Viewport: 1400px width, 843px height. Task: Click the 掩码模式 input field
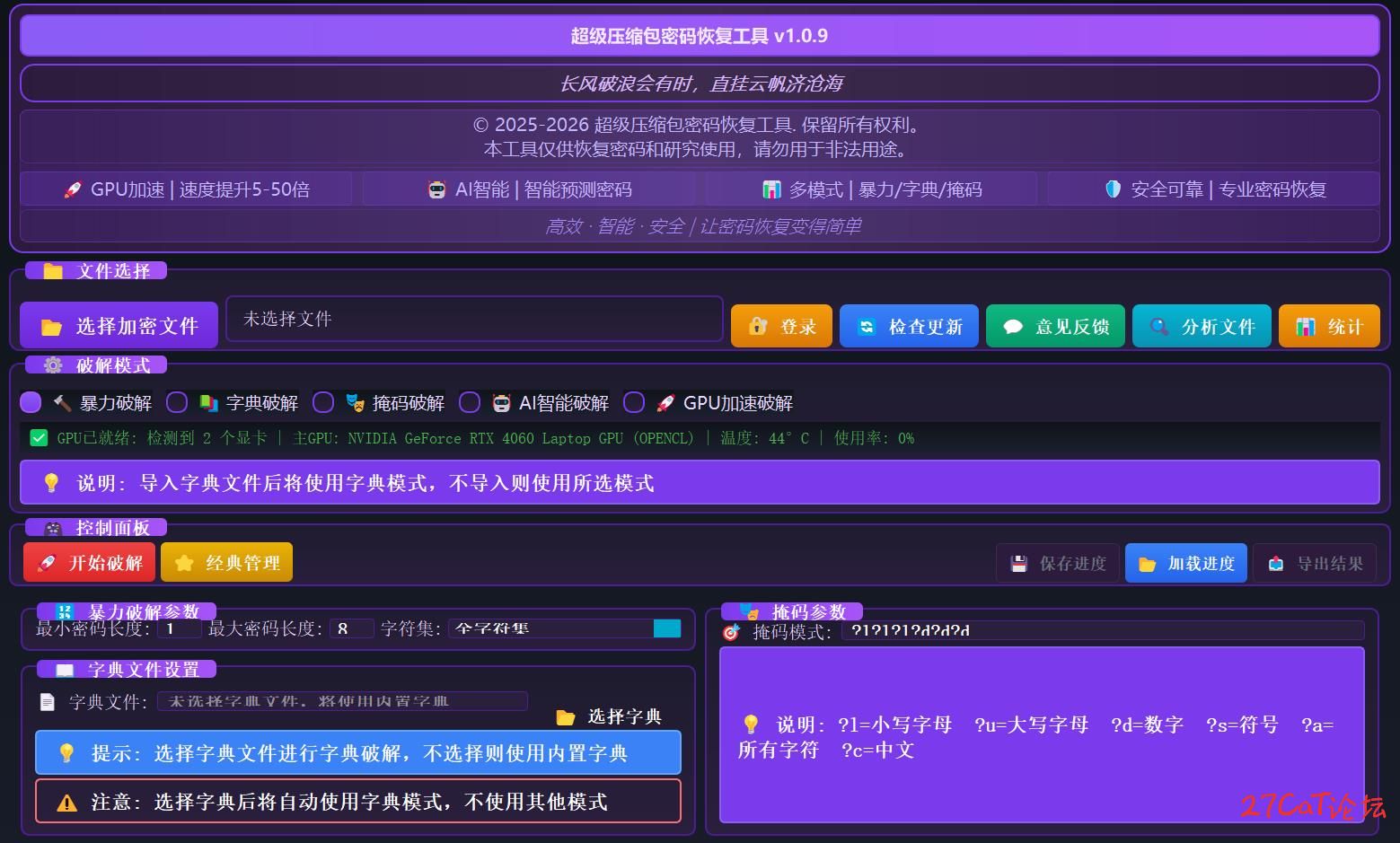tap(1102, 630)
